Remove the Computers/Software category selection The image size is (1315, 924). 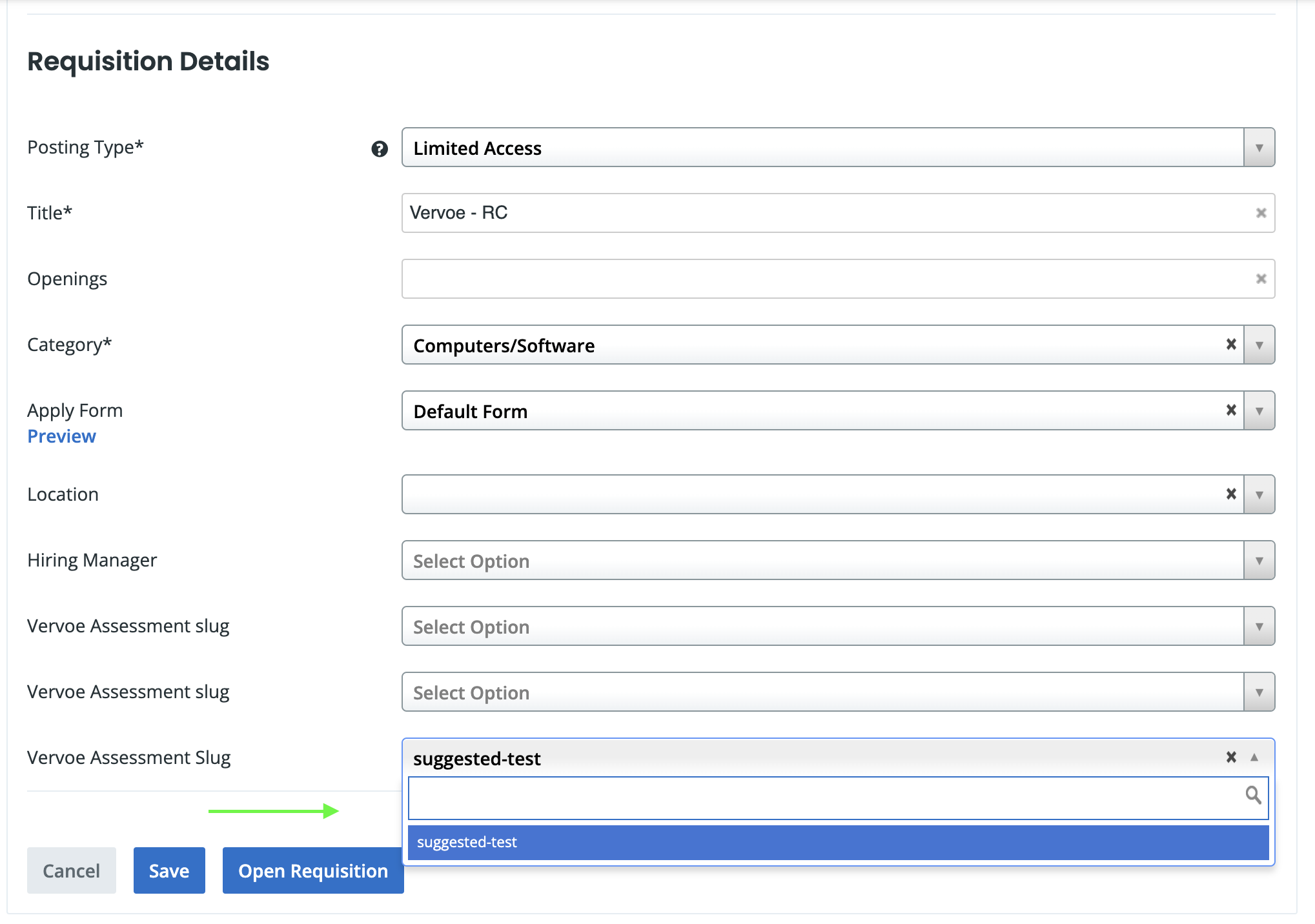pyautogui.click(x=1231, y=345)
